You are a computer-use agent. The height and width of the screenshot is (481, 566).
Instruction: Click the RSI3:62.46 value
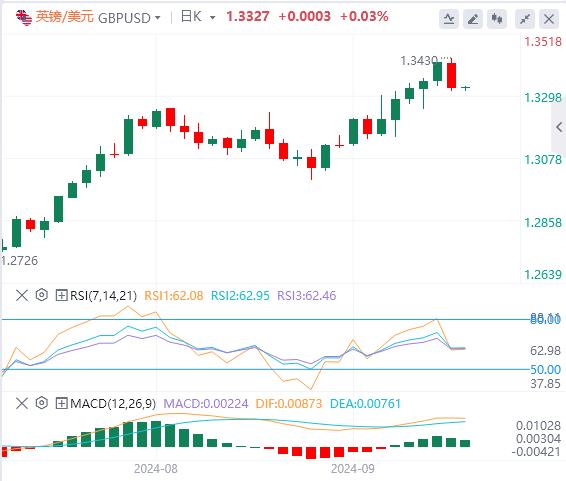[x=306, y=296]
